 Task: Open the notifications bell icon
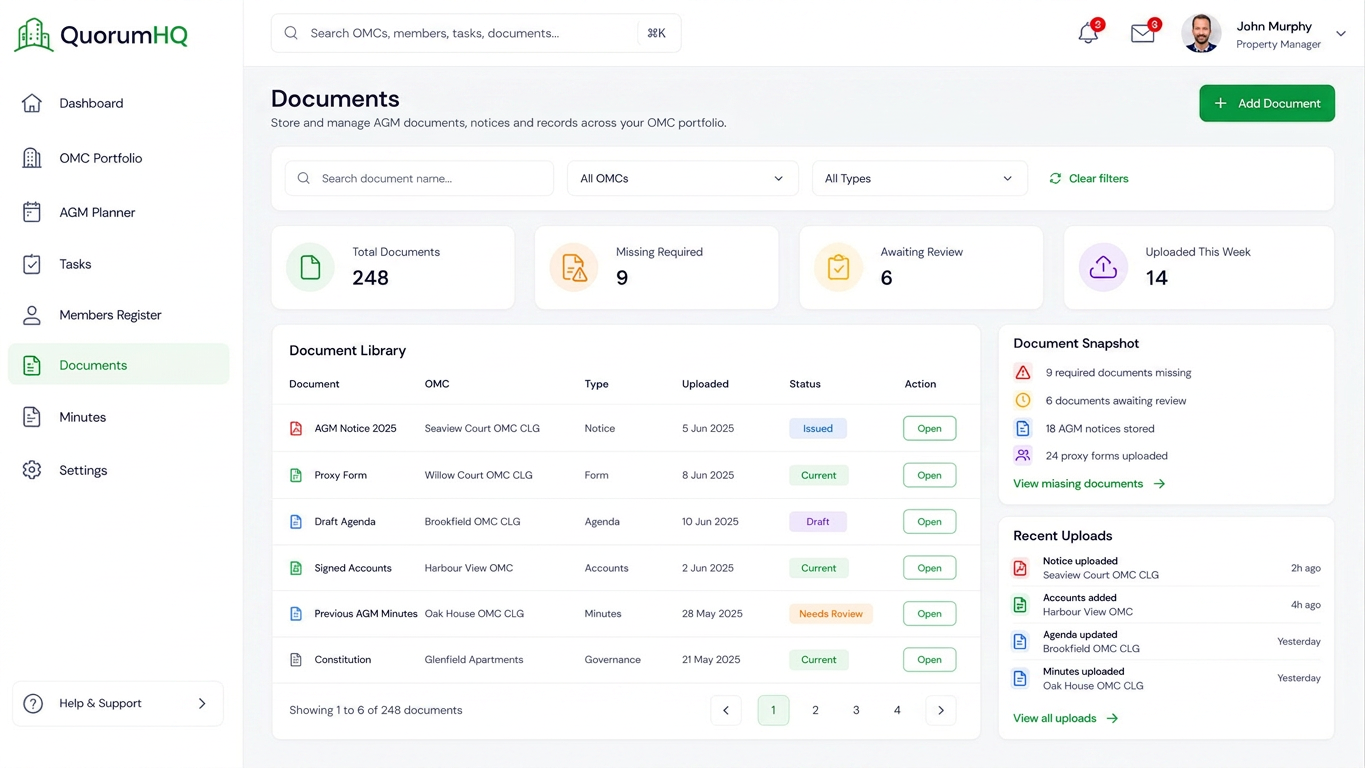1088,33
